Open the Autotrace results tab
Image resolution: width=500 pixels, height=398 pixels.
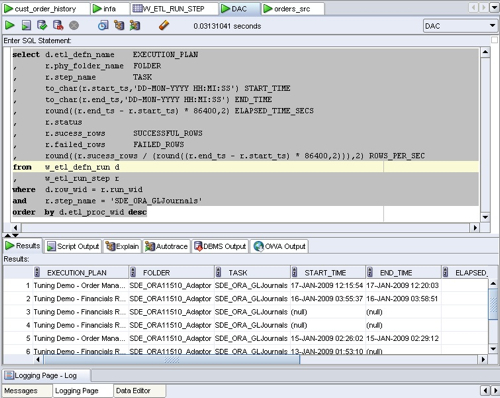(x=167, y=246)
